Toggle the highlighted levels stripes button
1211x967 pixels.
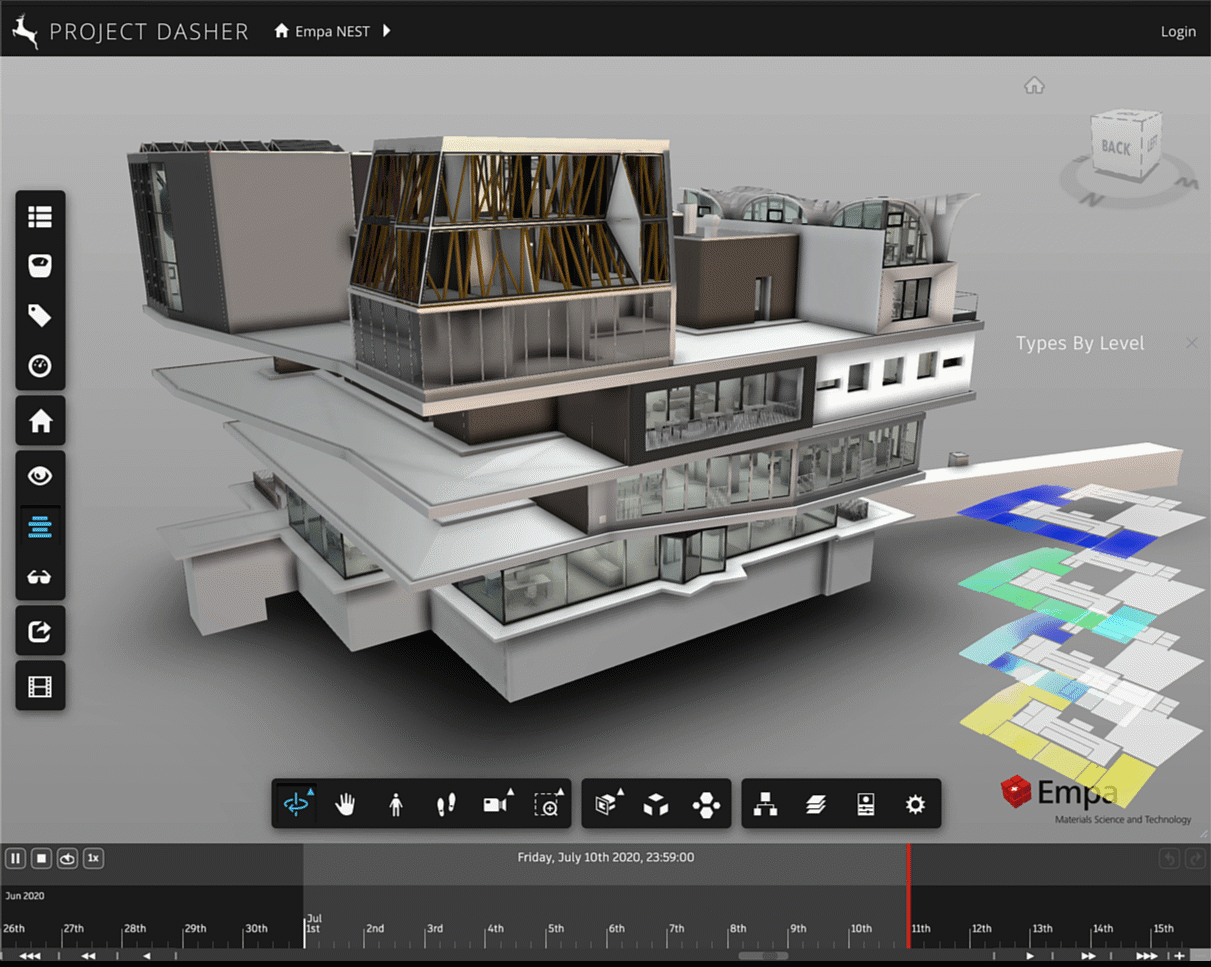point(40,526)
